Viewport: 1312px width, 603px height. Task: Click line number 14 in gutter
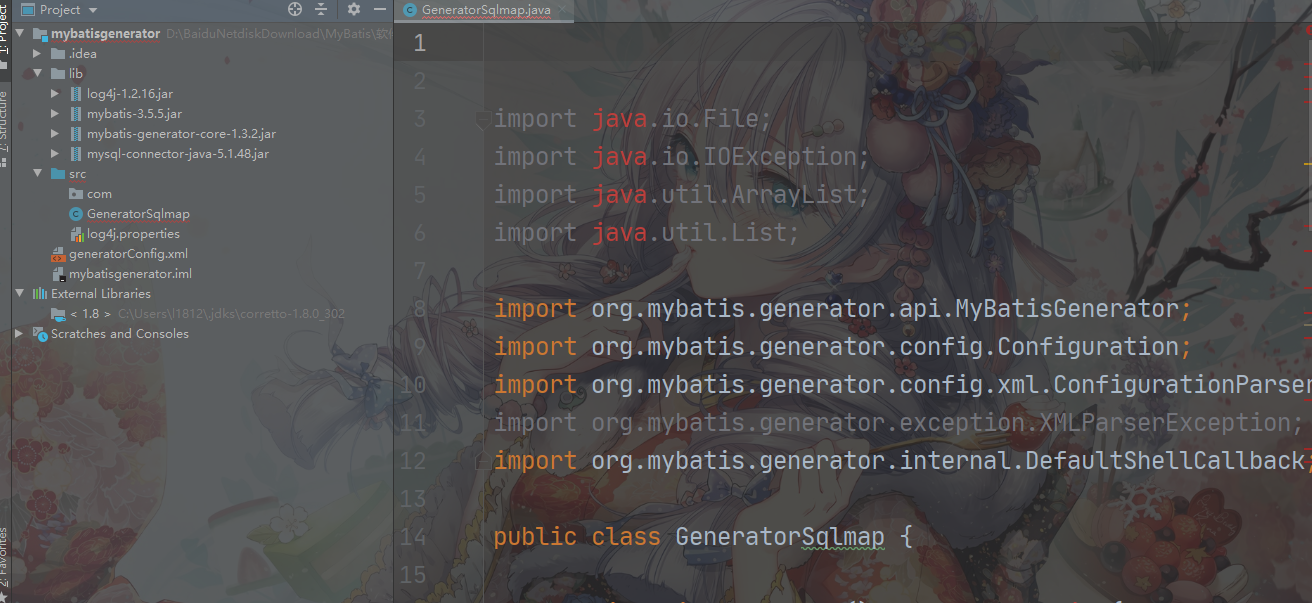point(413,537)
